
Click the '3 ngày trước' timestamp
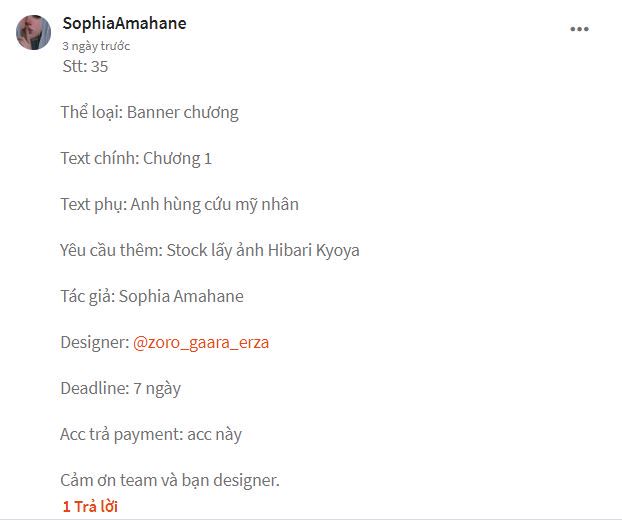(x=96, y=46)
